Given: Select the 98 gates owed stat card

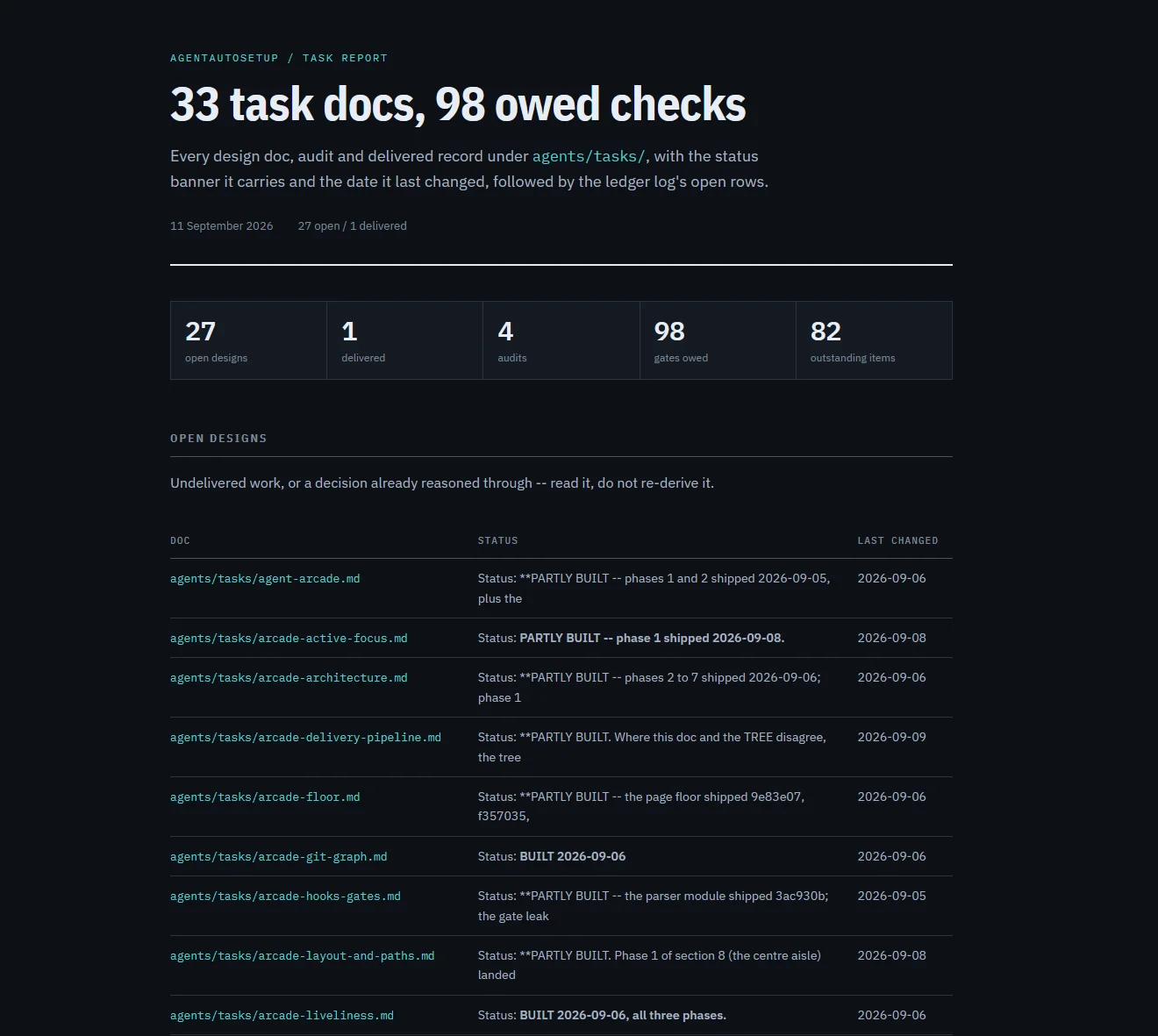Looking at the screenshot, I should coord(718,340).
